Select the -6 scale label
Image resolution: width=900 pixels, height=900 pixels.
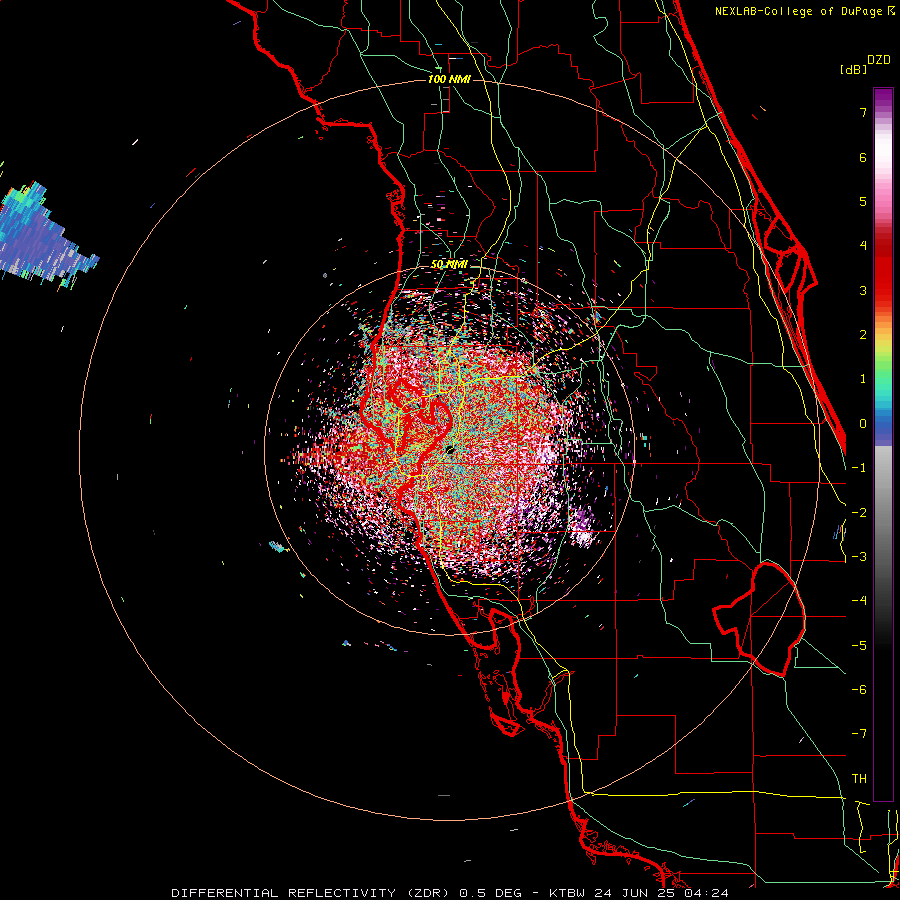coord(859,690)
